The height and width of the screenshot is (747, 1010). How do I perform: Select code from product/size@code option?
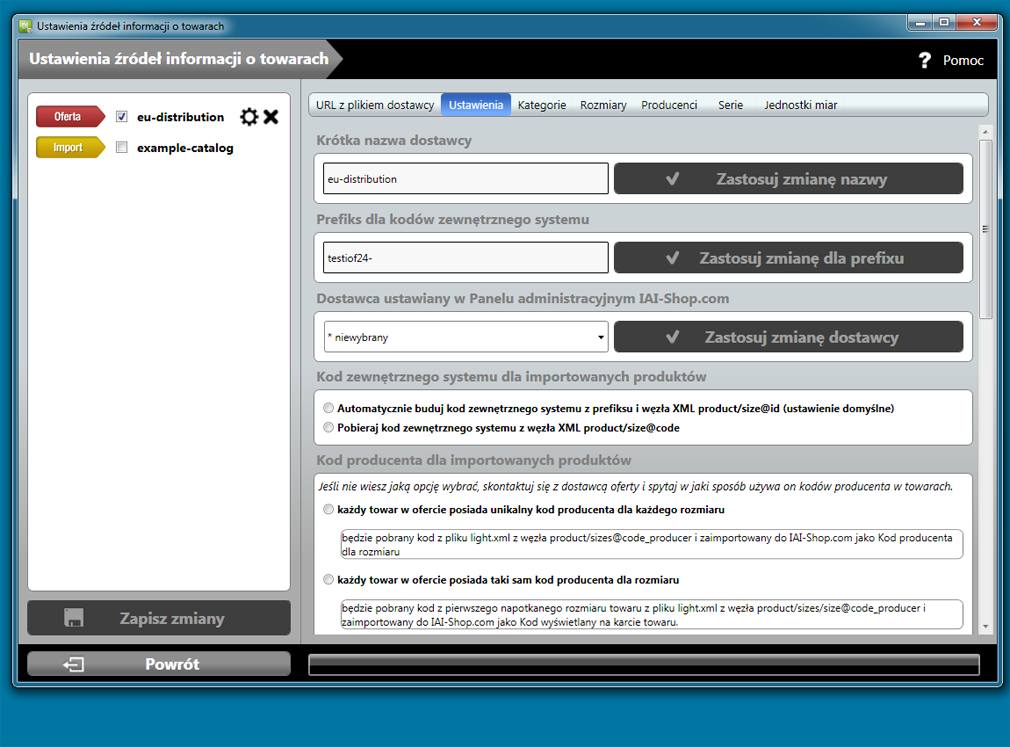pyautogui.click(x=329, y=427)
